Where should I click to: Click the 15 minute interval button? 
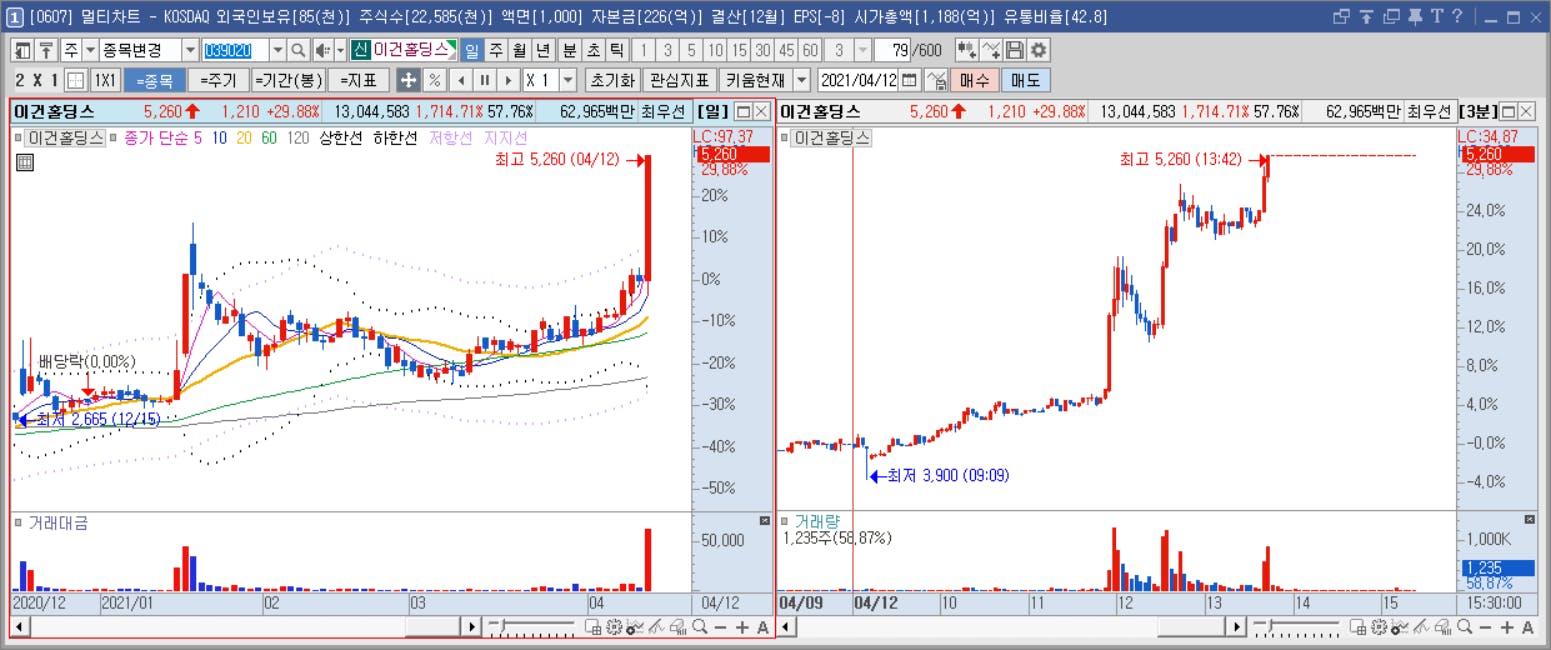click(739, 50)
